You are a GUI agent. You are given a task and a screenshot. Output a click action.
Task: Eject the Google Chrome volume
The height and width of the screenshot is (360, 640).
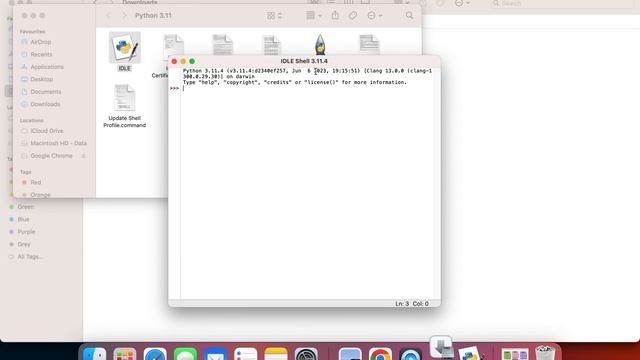click(84, 156)
